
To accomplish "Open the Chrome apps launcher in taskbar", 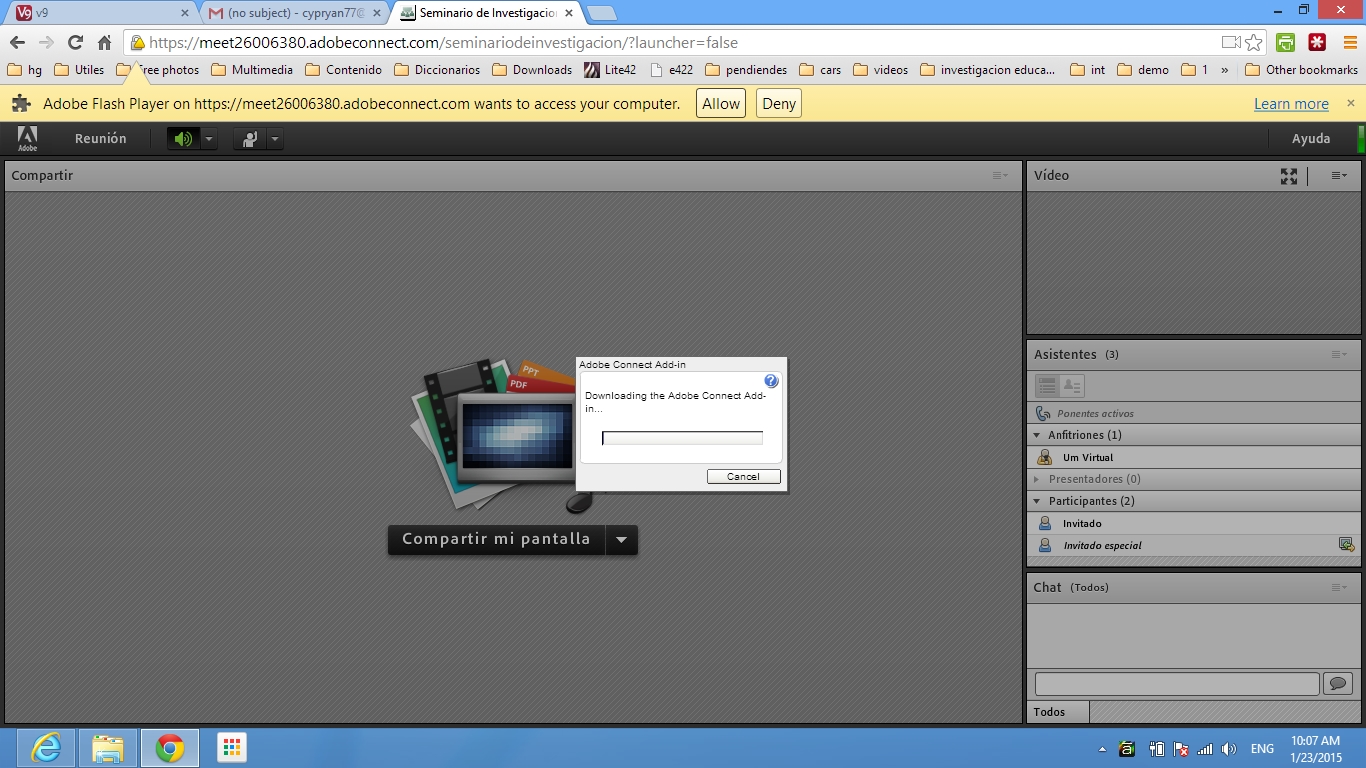I will (232, 748).
